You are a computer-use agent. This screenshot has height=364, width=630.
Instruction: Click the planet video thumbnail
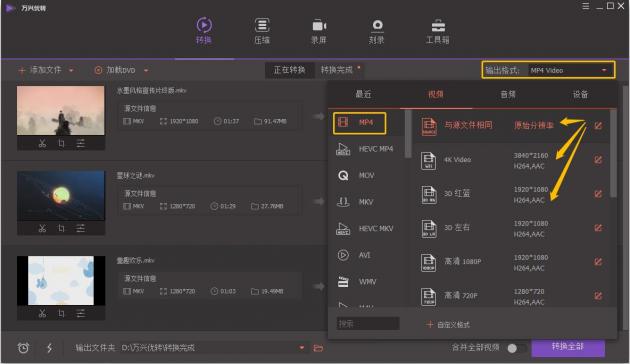(61, 196)
